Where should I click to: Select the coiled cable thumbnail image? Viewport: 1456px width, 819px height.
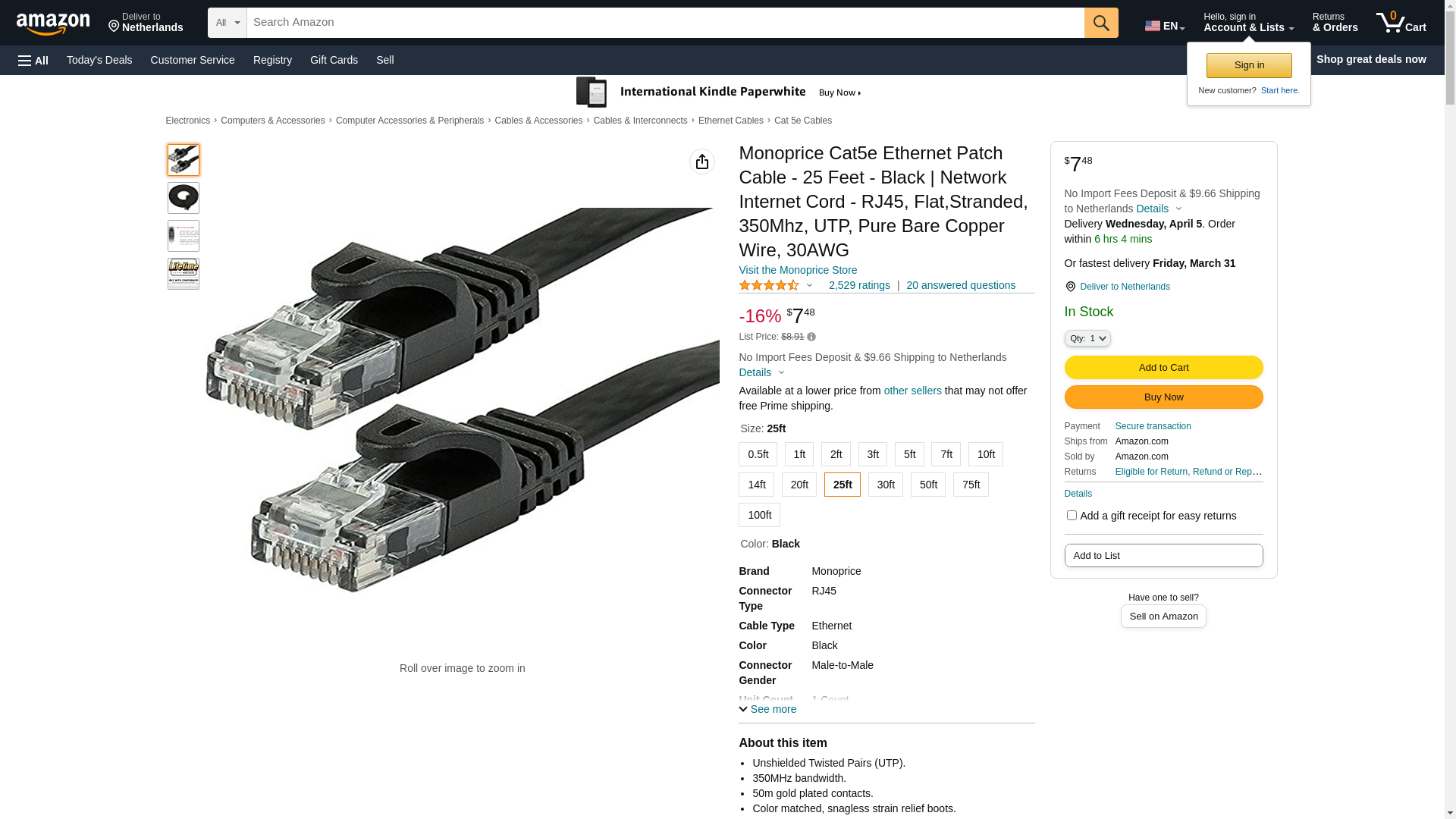tap(184, 198)
